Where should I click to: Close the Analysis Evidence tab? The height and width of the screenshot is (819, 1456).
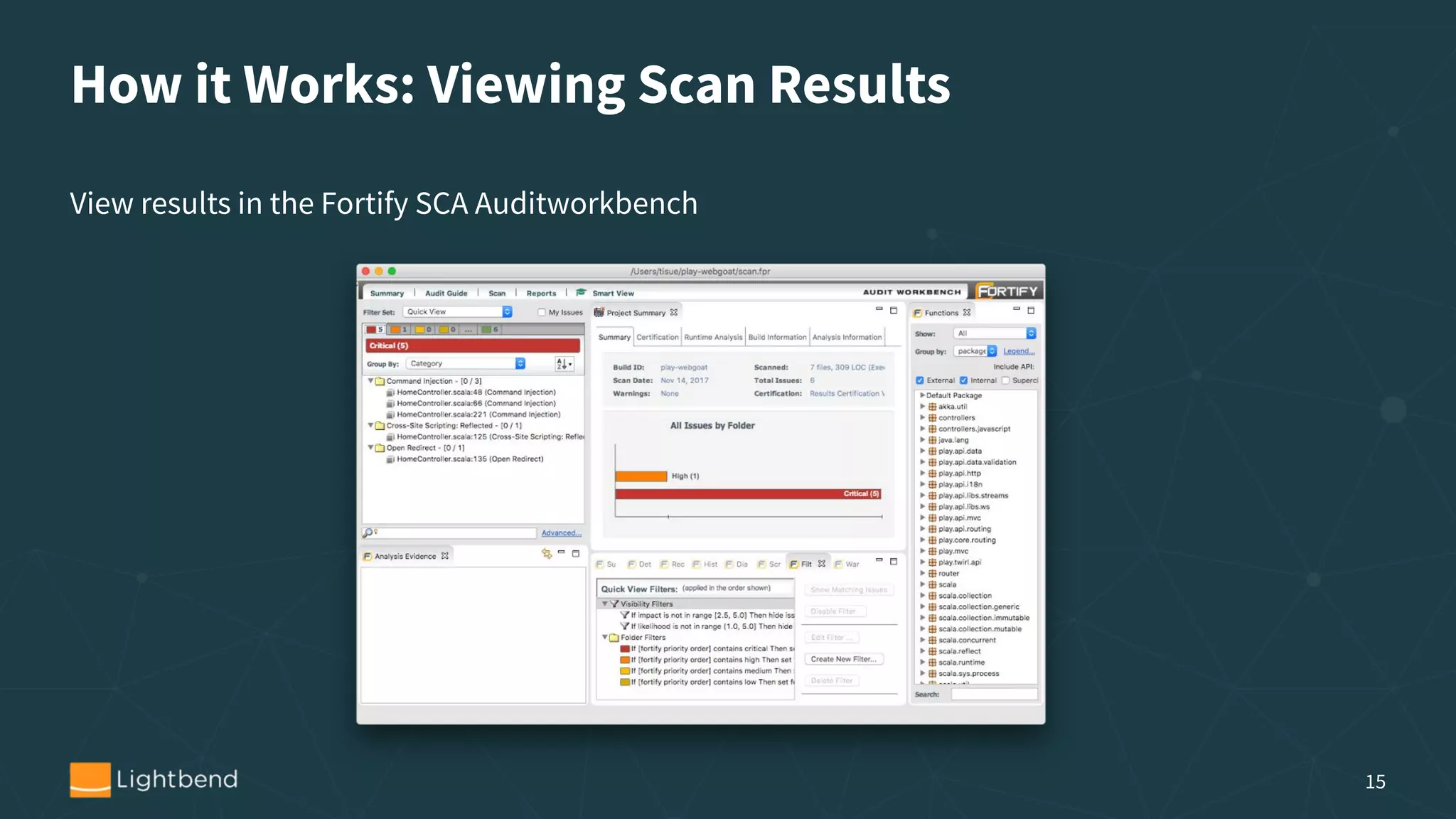(x=445, y=556)
